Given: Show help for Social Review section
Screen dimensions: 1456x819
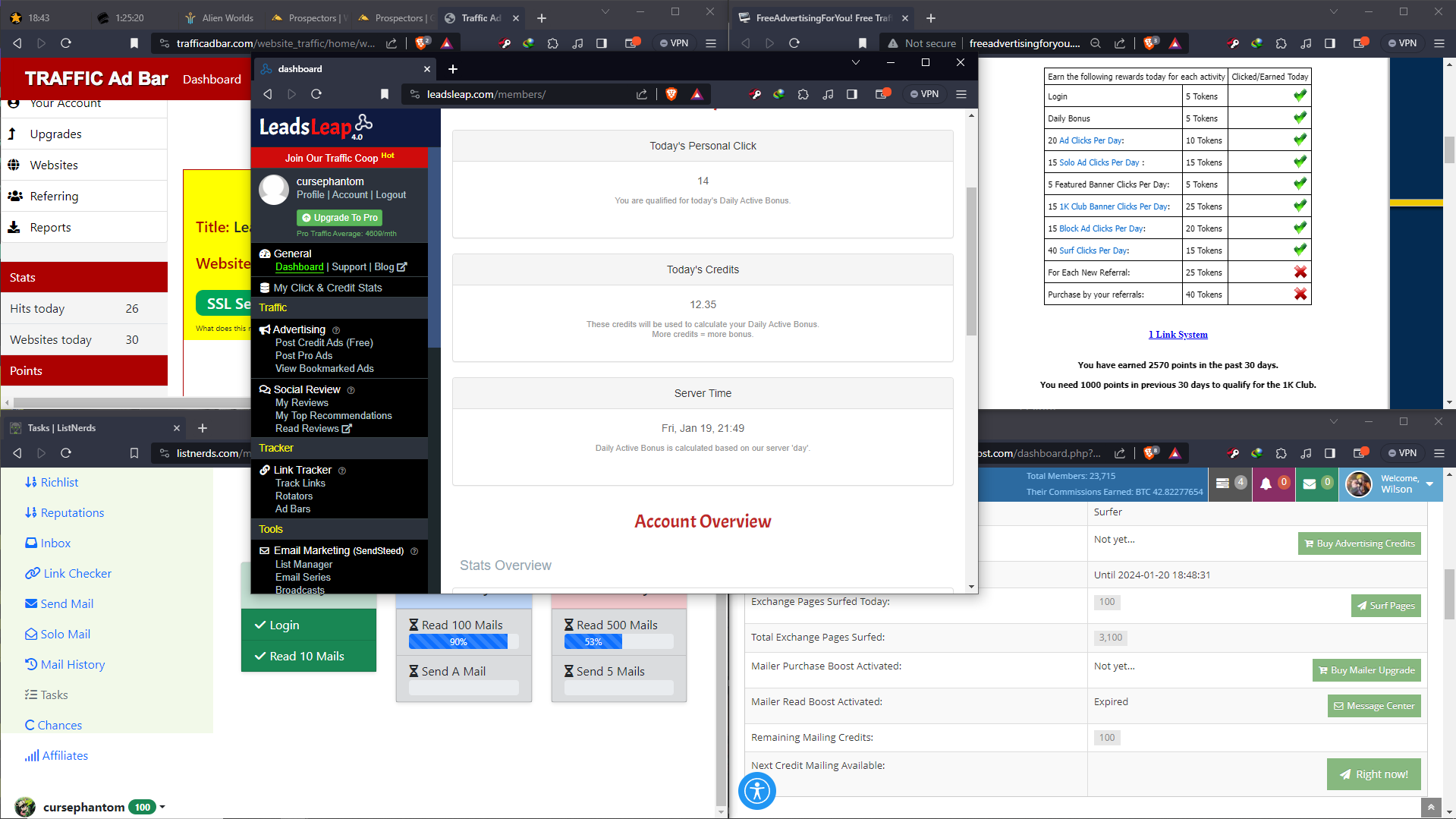Looking at the screenshot, I should [351, 390].
